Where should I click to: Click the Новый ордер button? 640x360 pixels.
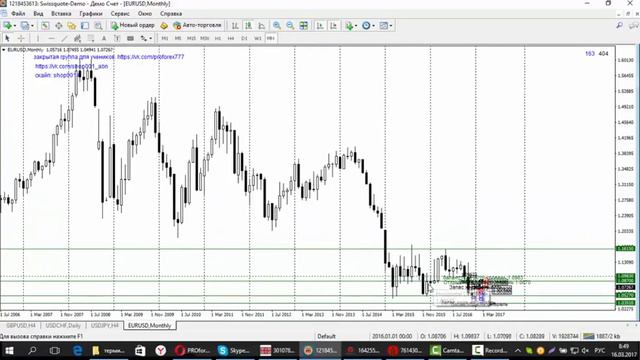coord(133,25)
